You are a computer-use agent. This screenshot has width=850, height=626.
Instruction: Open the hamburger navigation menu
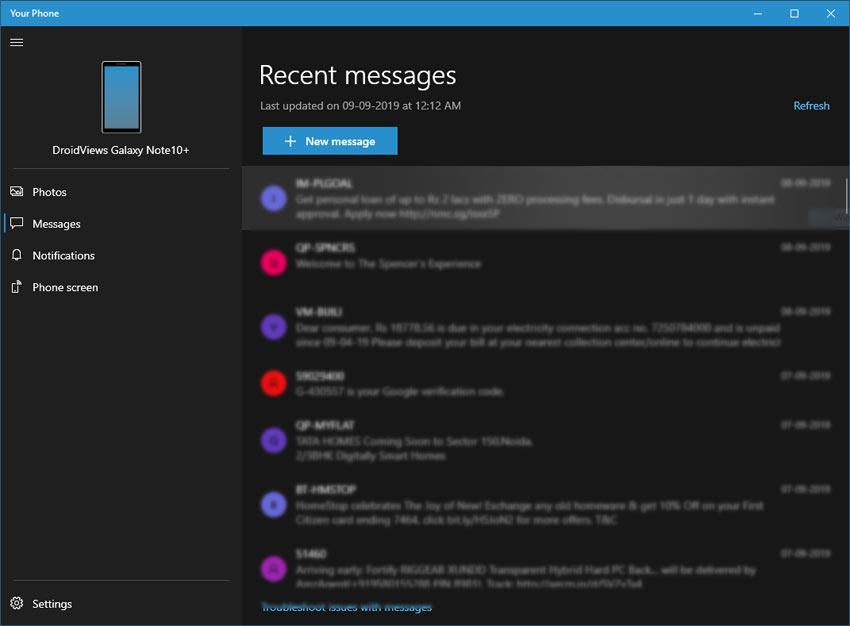tap(17, 42)
